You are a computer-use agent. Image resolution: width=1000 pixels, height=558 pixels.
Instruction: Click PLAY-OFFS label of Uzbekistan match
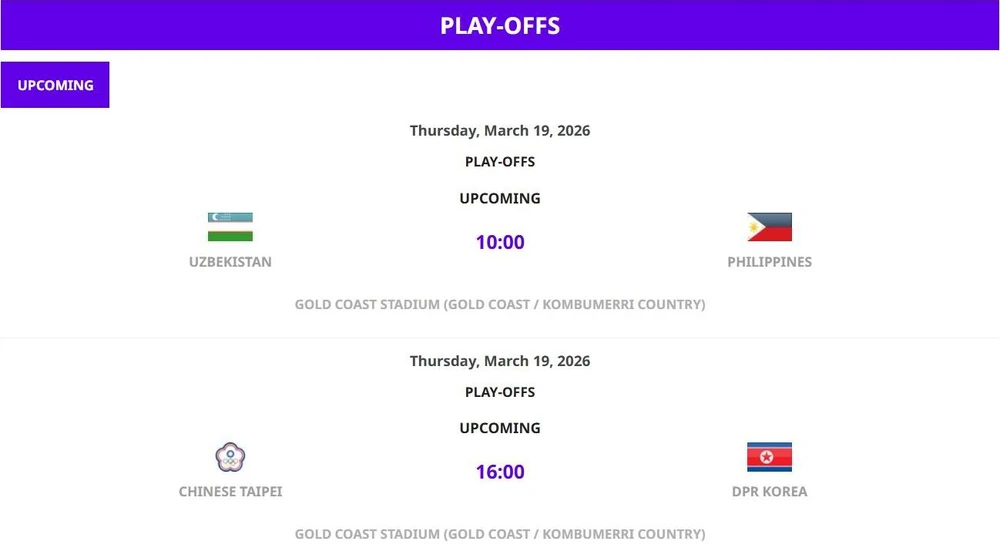[500, 162]
